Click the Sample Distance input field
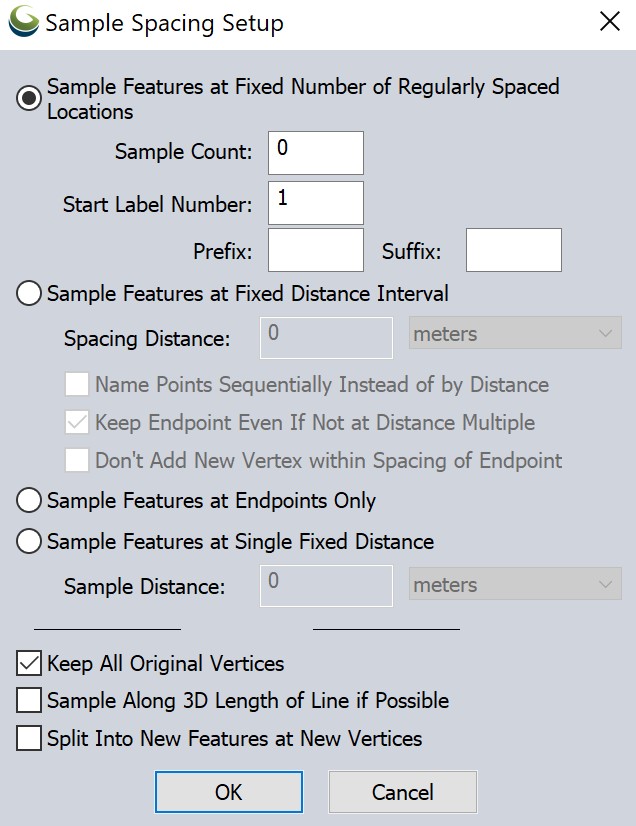This screenshot has height=826, width=636. coord(326,586)
